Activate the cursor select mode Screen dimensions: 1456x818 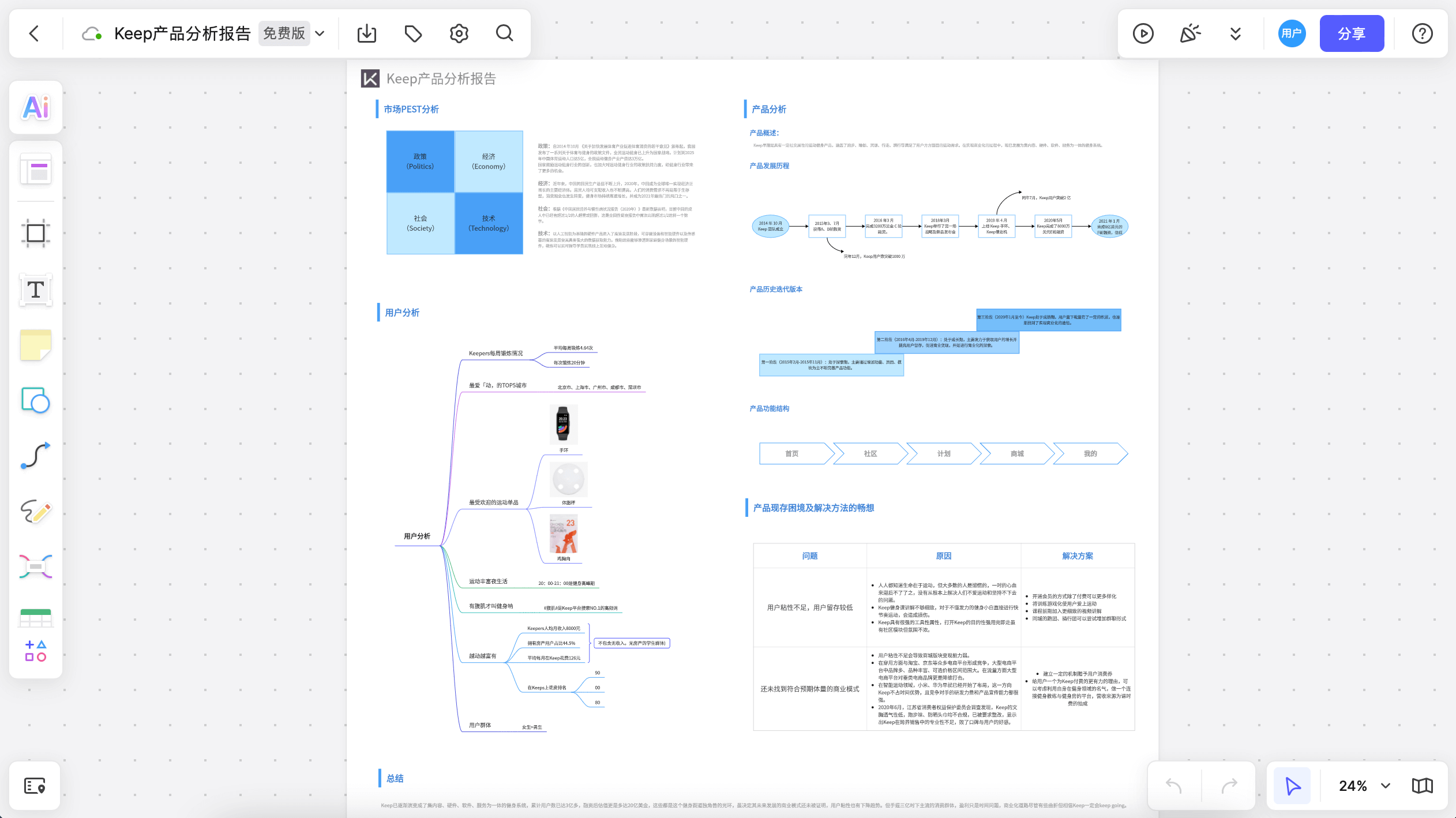pyautogui.click(x=1292, y=786)
